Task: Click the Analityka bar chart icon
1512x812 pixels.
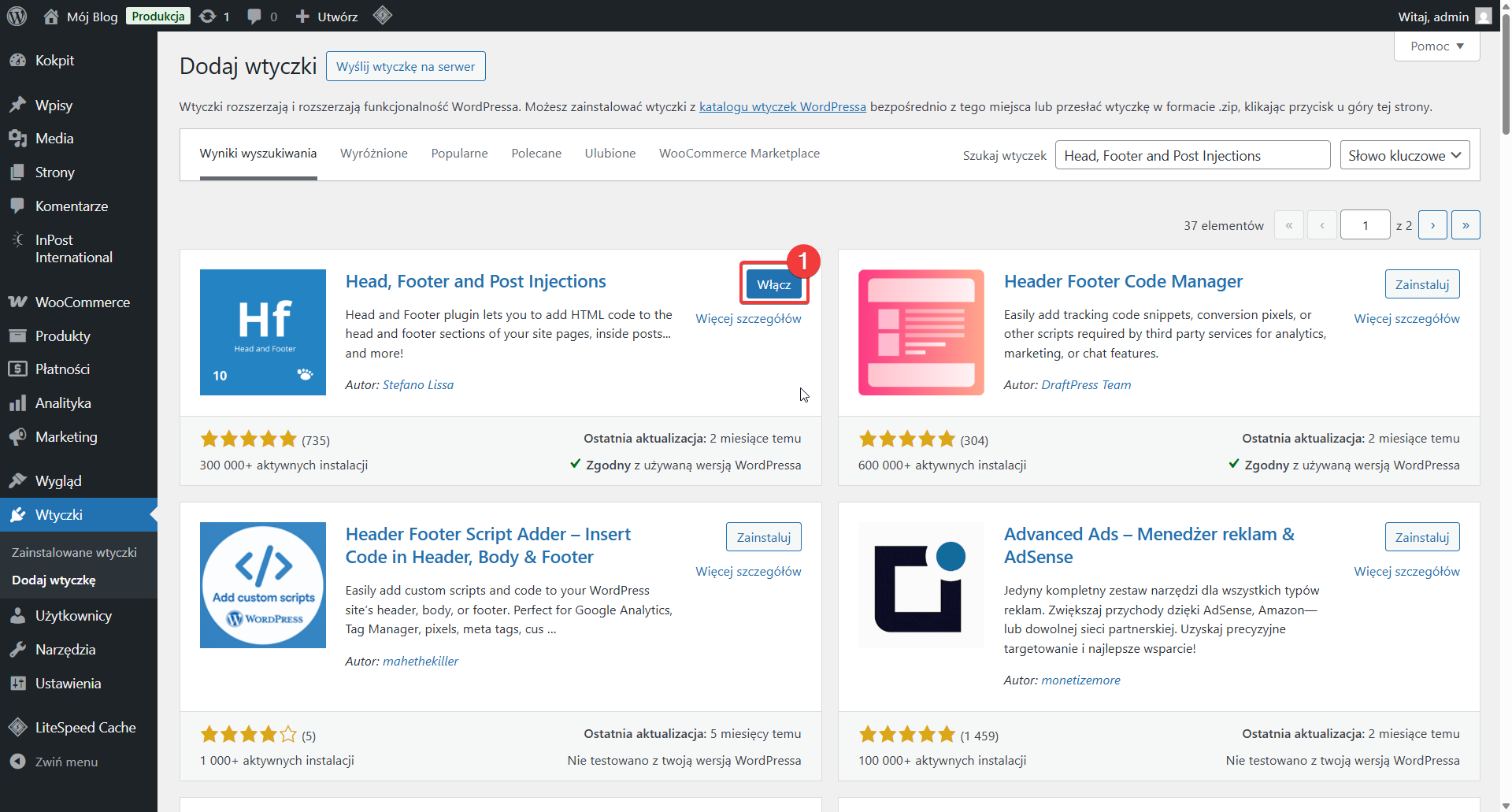Action: coord(17,403)
